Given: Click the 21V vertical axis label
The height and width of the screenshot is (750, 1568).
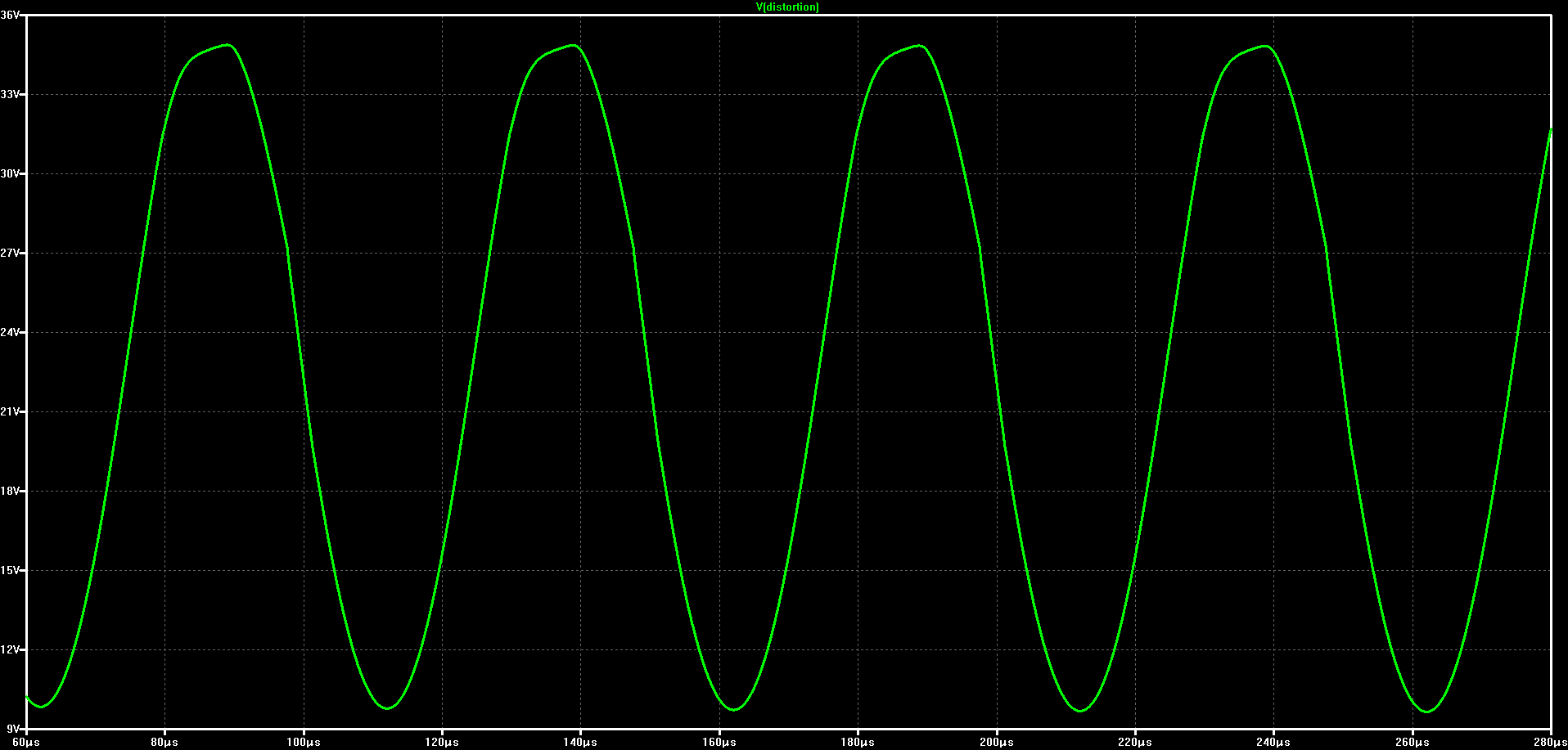Looking at the screenshot, I should click(x=9, y=412).
